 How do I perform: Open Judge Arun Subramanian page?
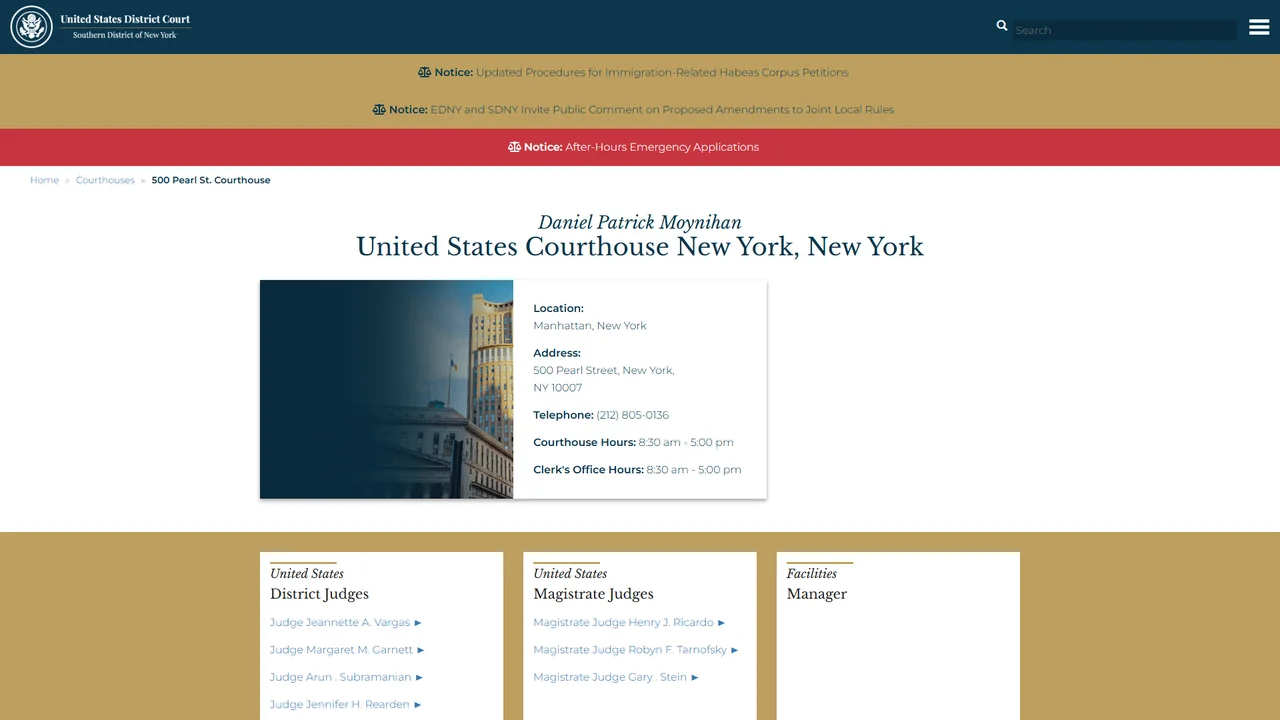coord(346,677)
